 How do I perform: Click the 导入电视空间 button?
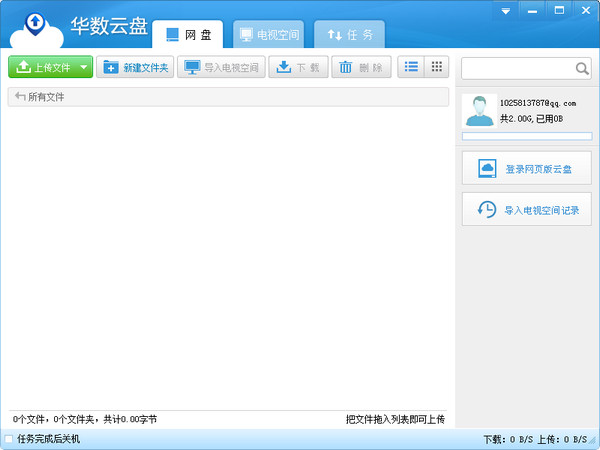click(x=222, y=68)
